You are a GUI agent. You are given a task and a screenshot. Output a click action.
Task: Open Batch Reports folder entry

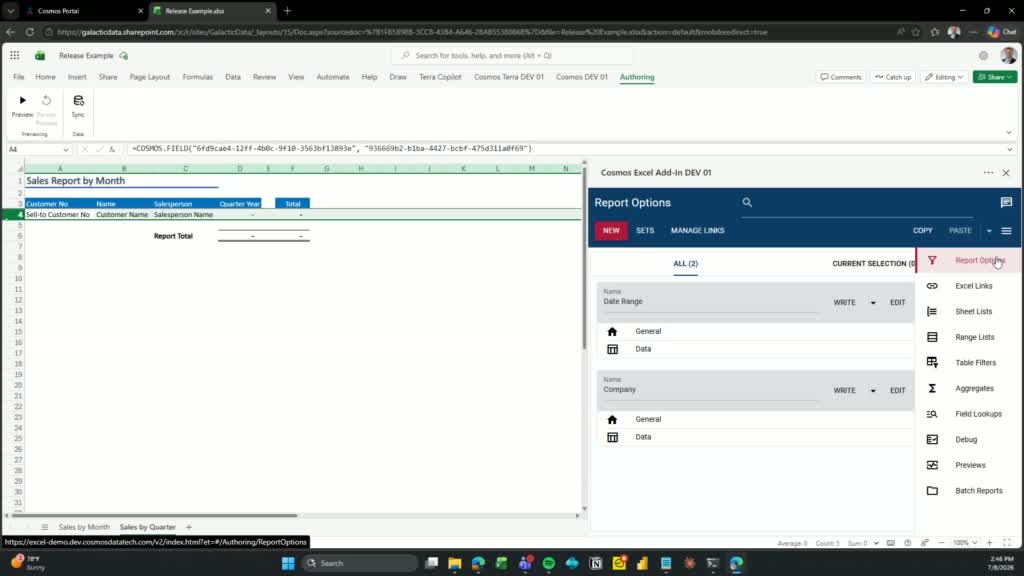(x=969, y=490)
